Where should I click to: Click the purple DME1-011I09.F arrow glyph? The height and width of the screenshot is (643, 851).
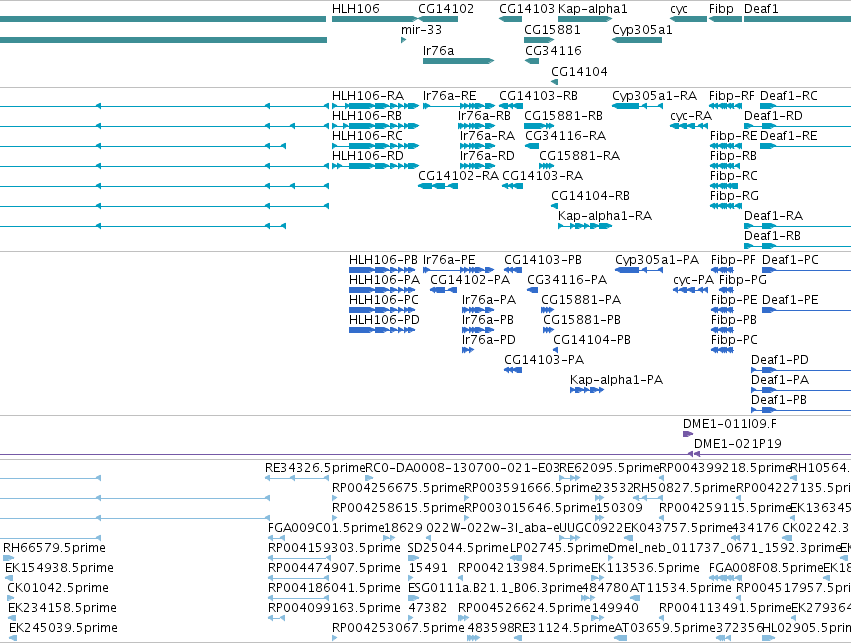pyautogui.click(x=688, y=434)
